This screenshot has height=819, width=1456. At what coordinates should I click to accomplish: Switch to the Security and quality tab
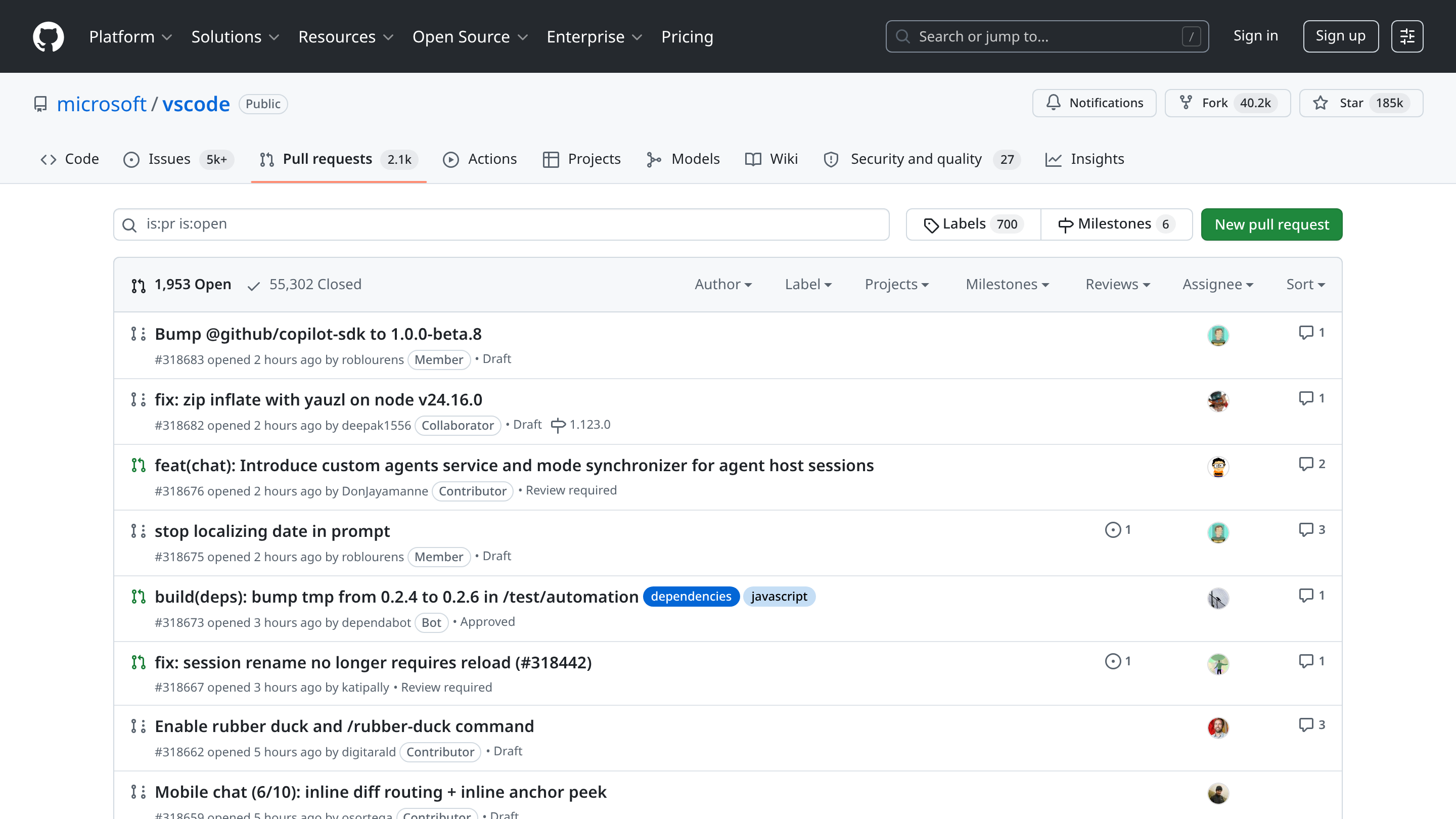tap(923, 159)
